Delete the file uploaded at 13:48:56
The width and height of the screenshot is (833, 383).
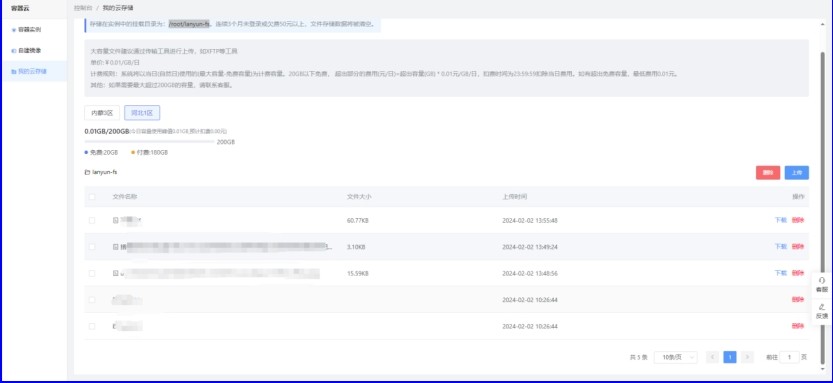point(797,273)
